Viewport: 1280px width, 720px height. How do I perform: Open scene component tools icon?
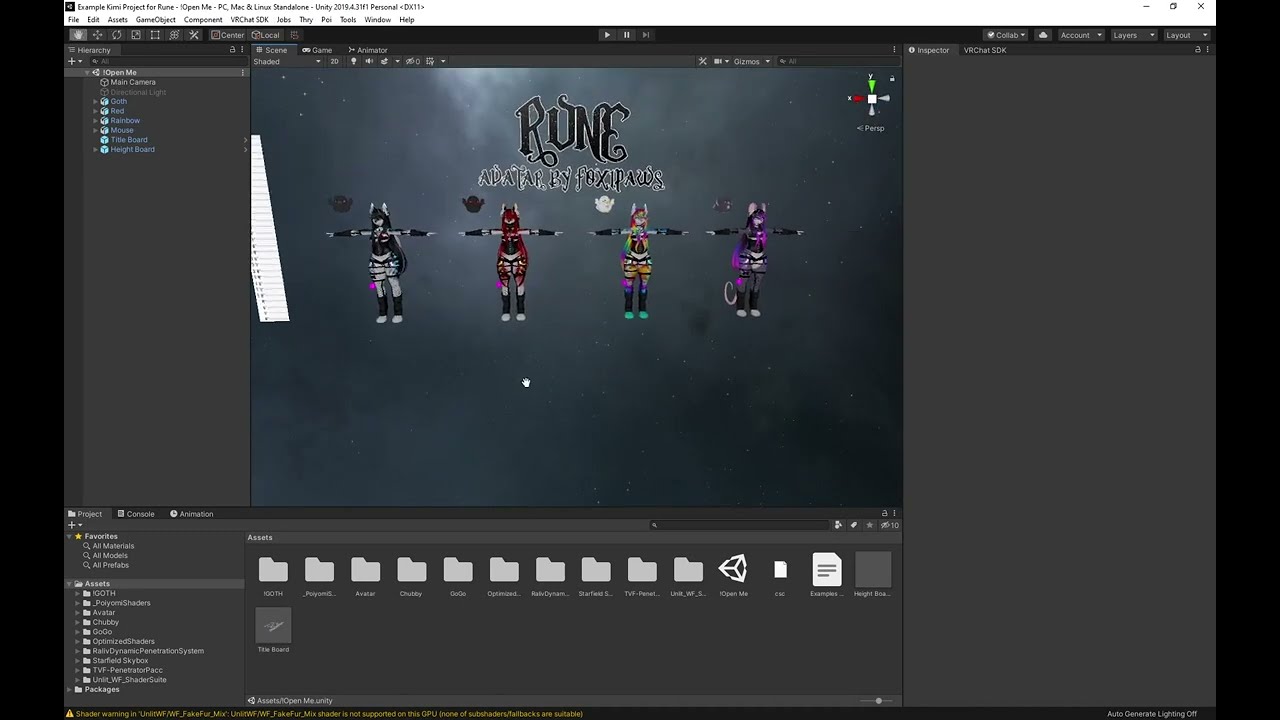pyautogui.click(x=703, y=61)
